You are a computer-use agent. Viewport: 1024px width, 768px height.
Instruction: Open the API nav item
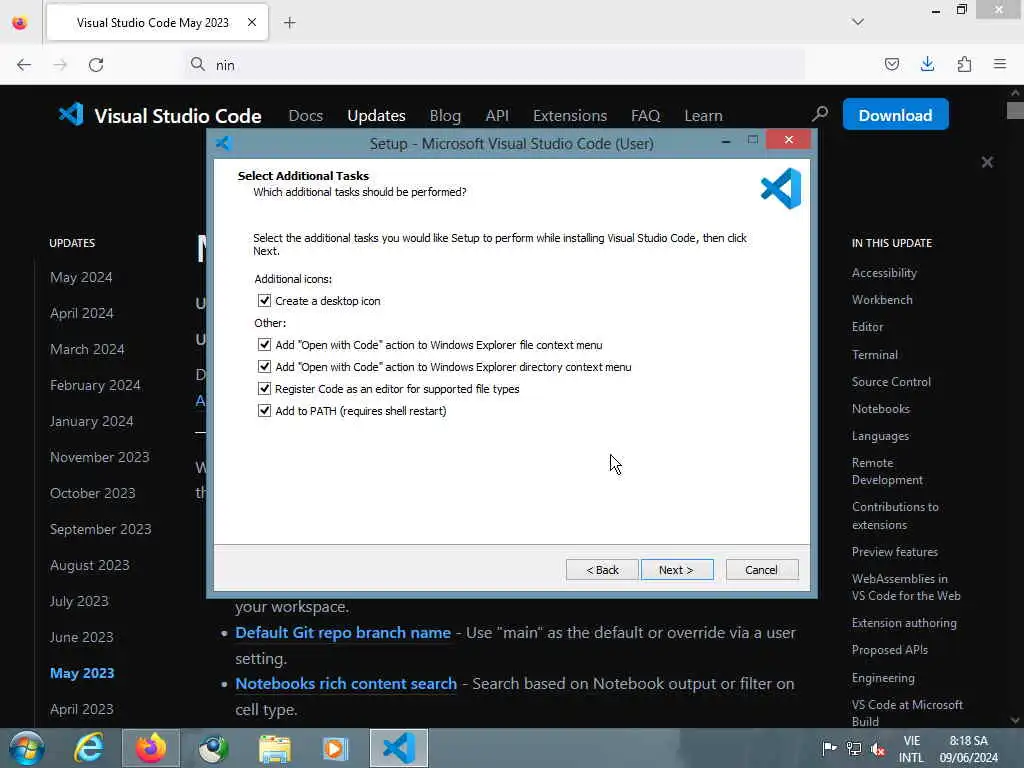pos(497,116)
